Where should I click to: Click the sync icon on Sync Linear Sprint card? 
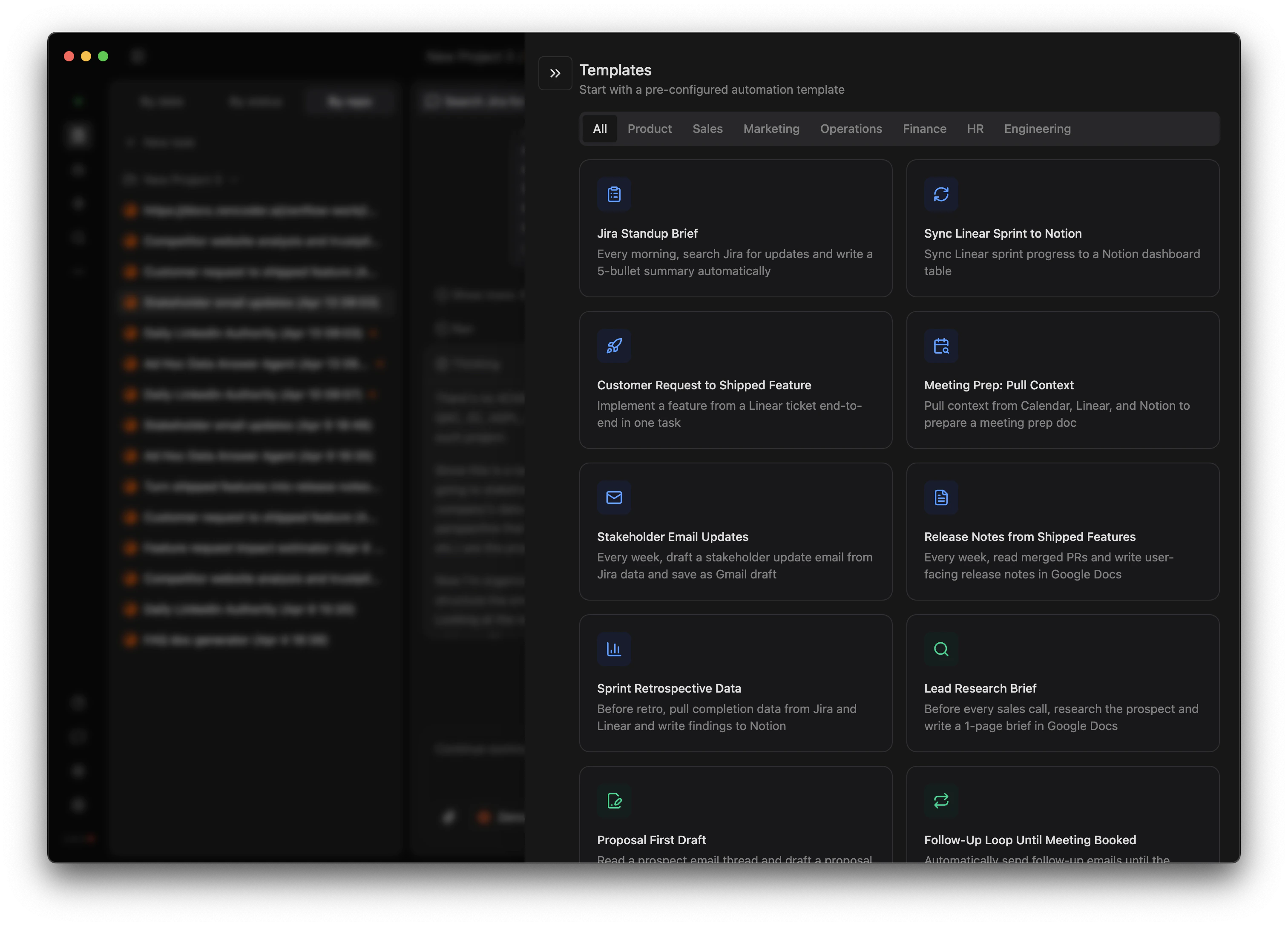pyautogui.click(x=941, y=194)
